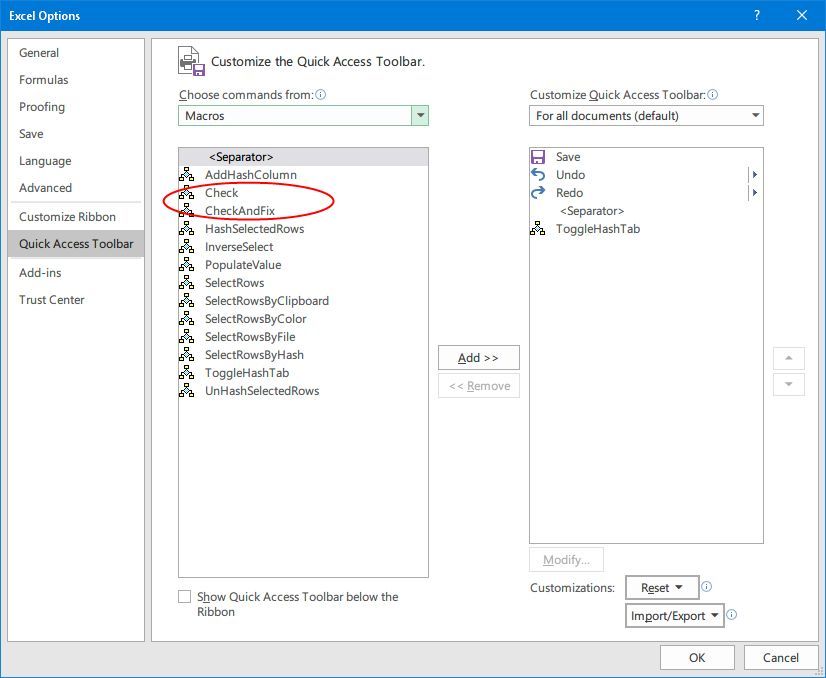Click the Add >> button
The height and width of the screenshot is (678, 826).
click(x=478, y=358)
